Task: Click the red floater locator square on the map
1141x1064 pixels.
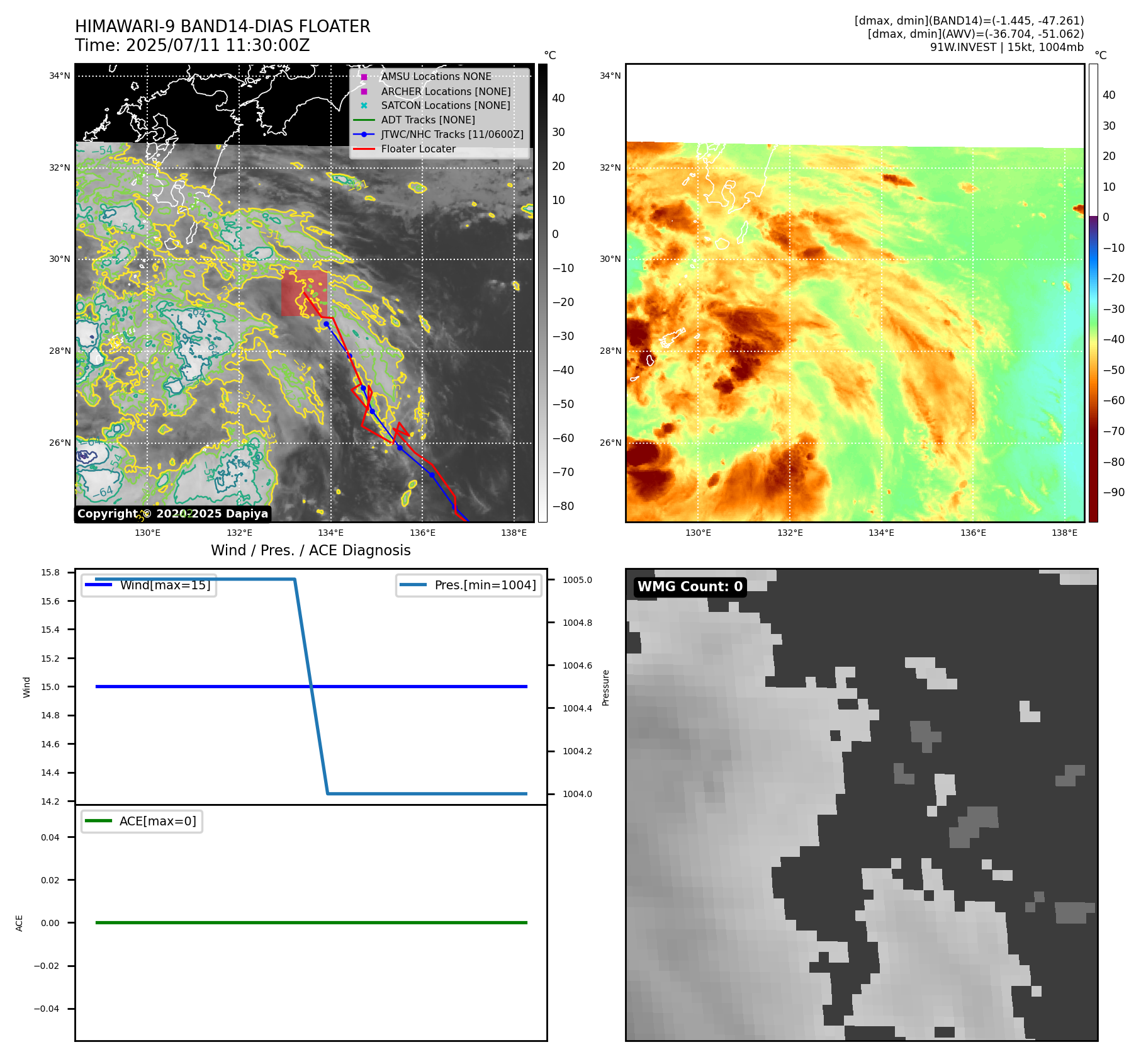Action: 305,293
